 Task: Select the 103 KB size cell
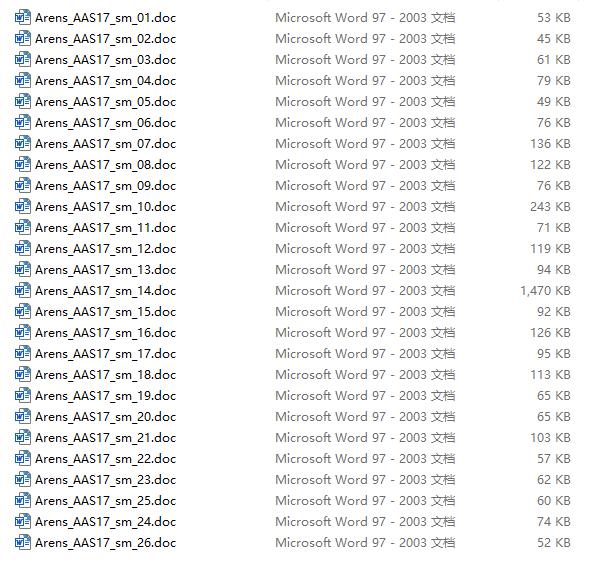550,438
